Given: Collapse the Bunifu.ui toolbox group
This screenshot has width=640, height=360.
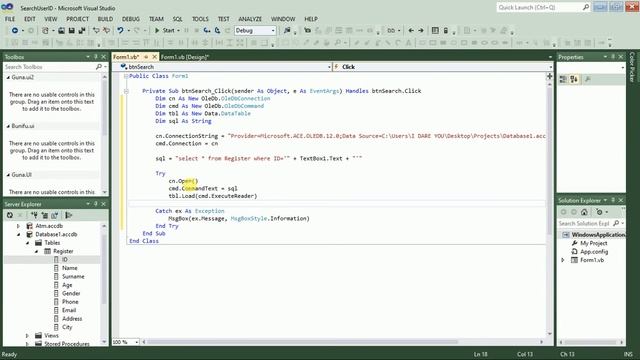Looking at the screenshot, I should pyautogui.click(x=8, y=126).
